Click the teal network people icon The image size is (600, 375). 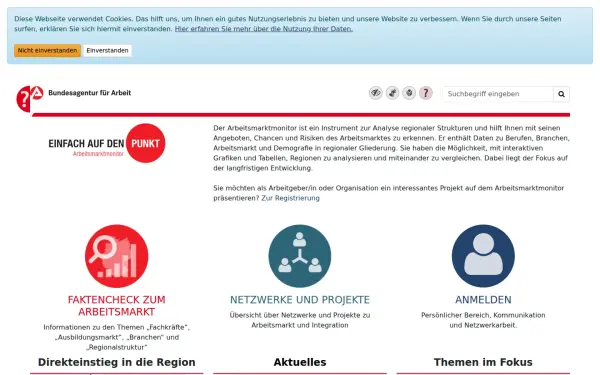300,256
